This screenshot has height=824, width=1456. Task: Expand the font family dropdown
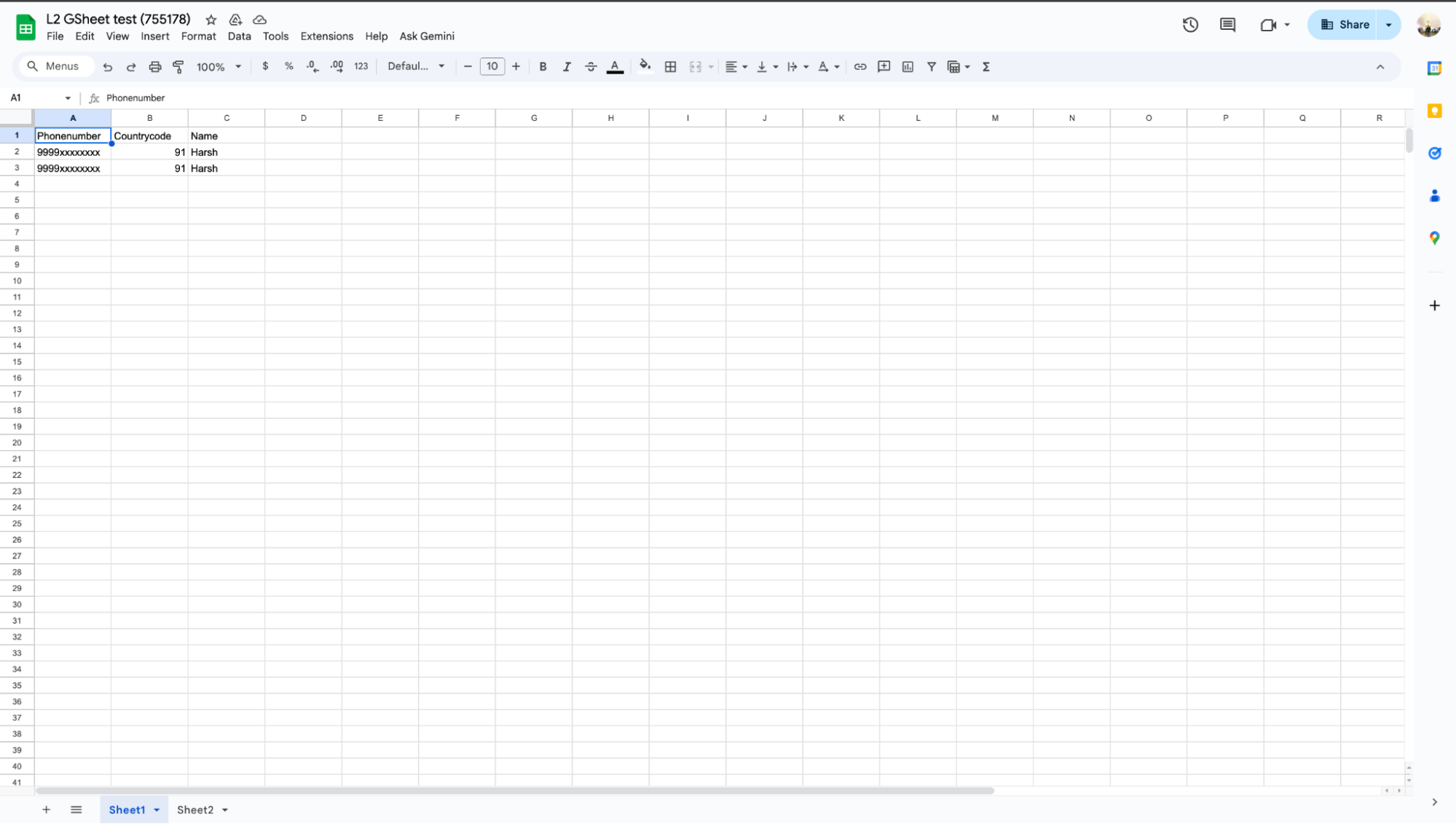[x=416, y=66]
